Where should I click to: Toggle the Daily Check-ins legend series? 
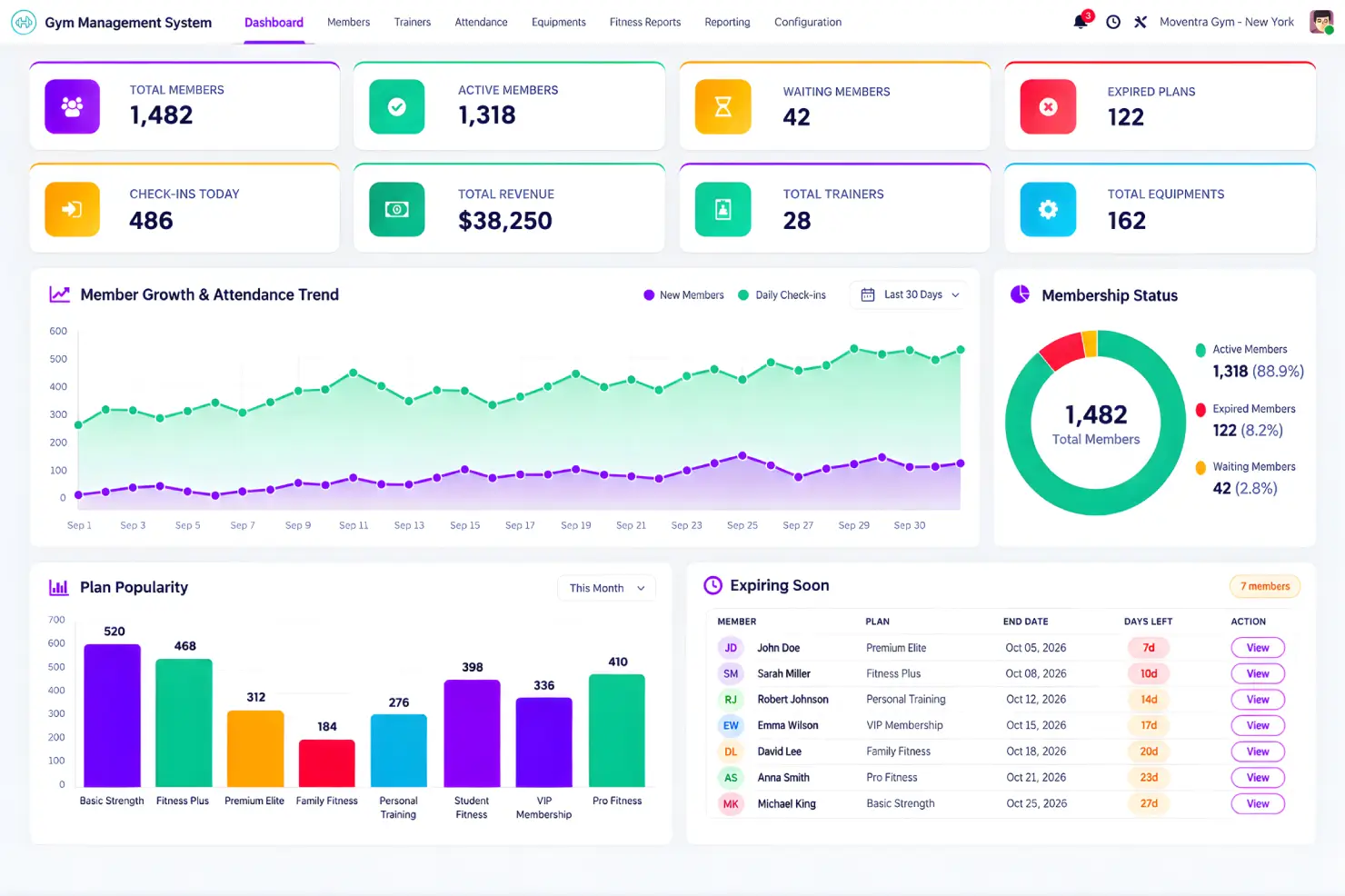tap(782, 295)
